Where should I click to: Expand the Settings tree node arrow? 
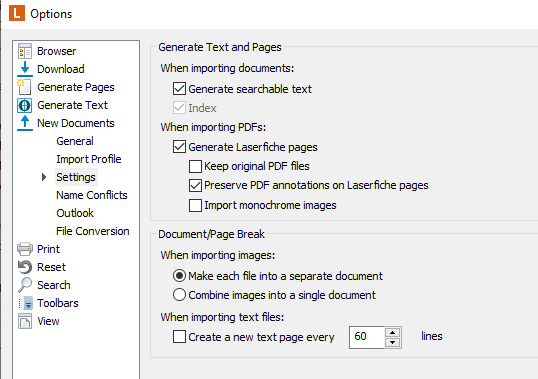point(44,177)
